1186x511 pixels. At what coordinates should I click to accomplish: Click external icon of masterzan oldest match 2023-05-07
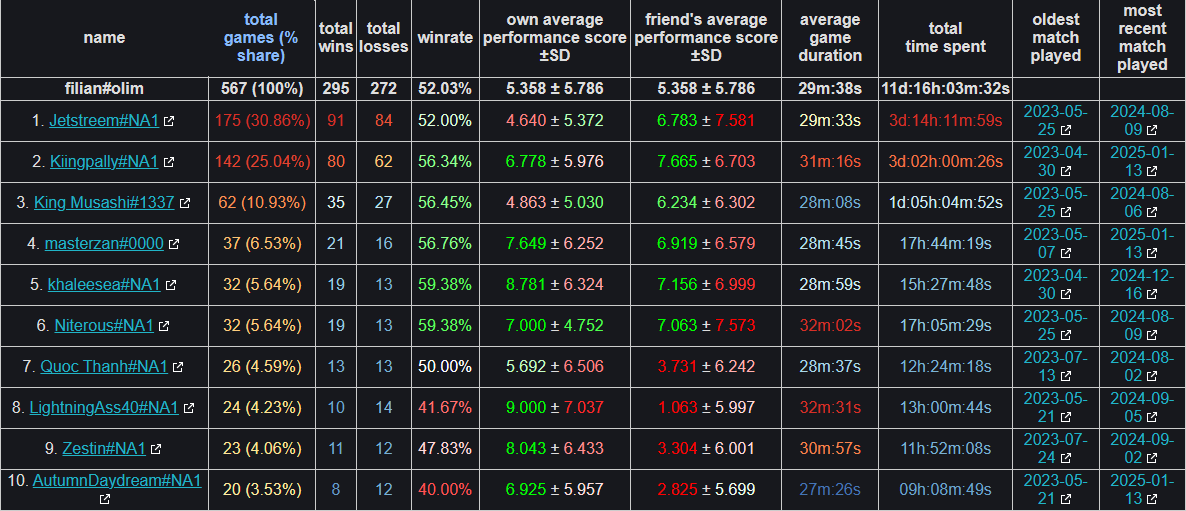pyautogui.click(x=1065, y=252)
